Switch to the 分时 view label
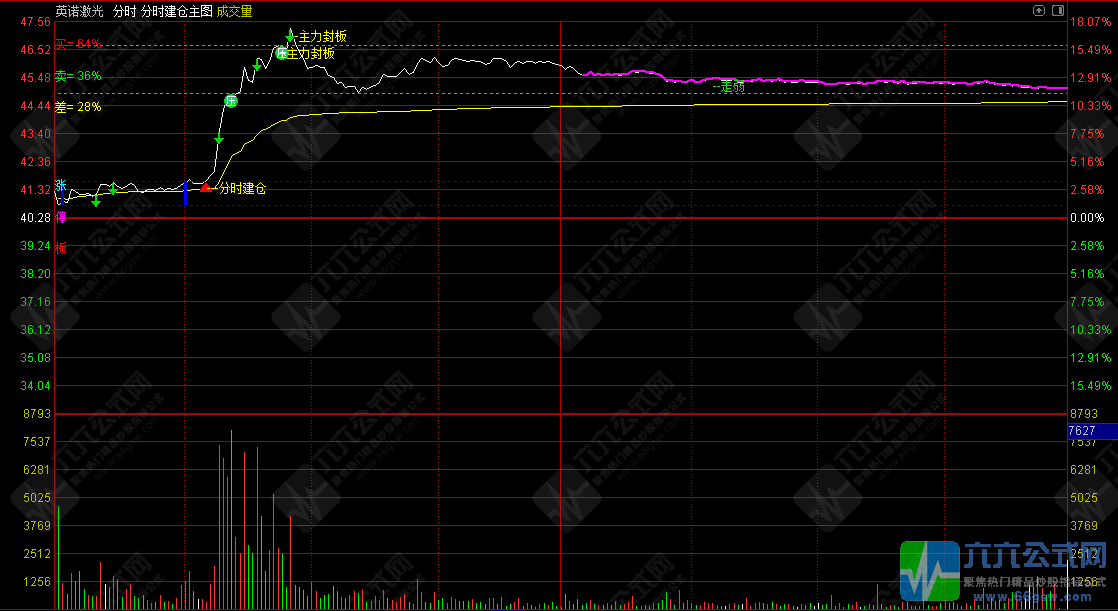The width and height of the screenshot is (1118, 611). (124, 12)
